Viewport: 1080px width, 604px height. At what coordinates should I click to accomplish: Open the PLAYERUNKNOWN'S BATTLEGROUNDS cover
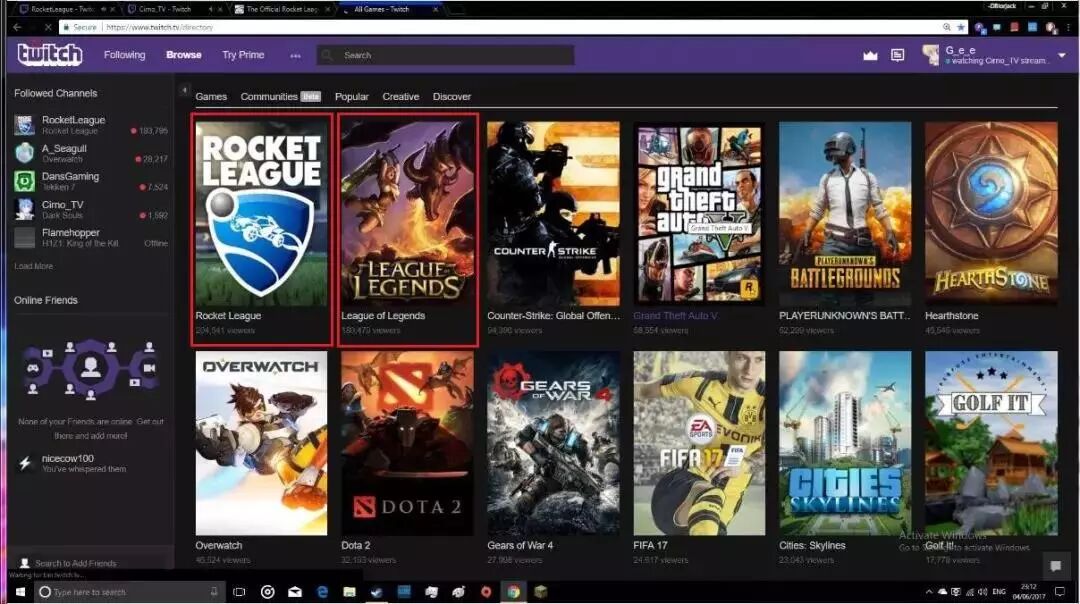(x=845, y=214)
